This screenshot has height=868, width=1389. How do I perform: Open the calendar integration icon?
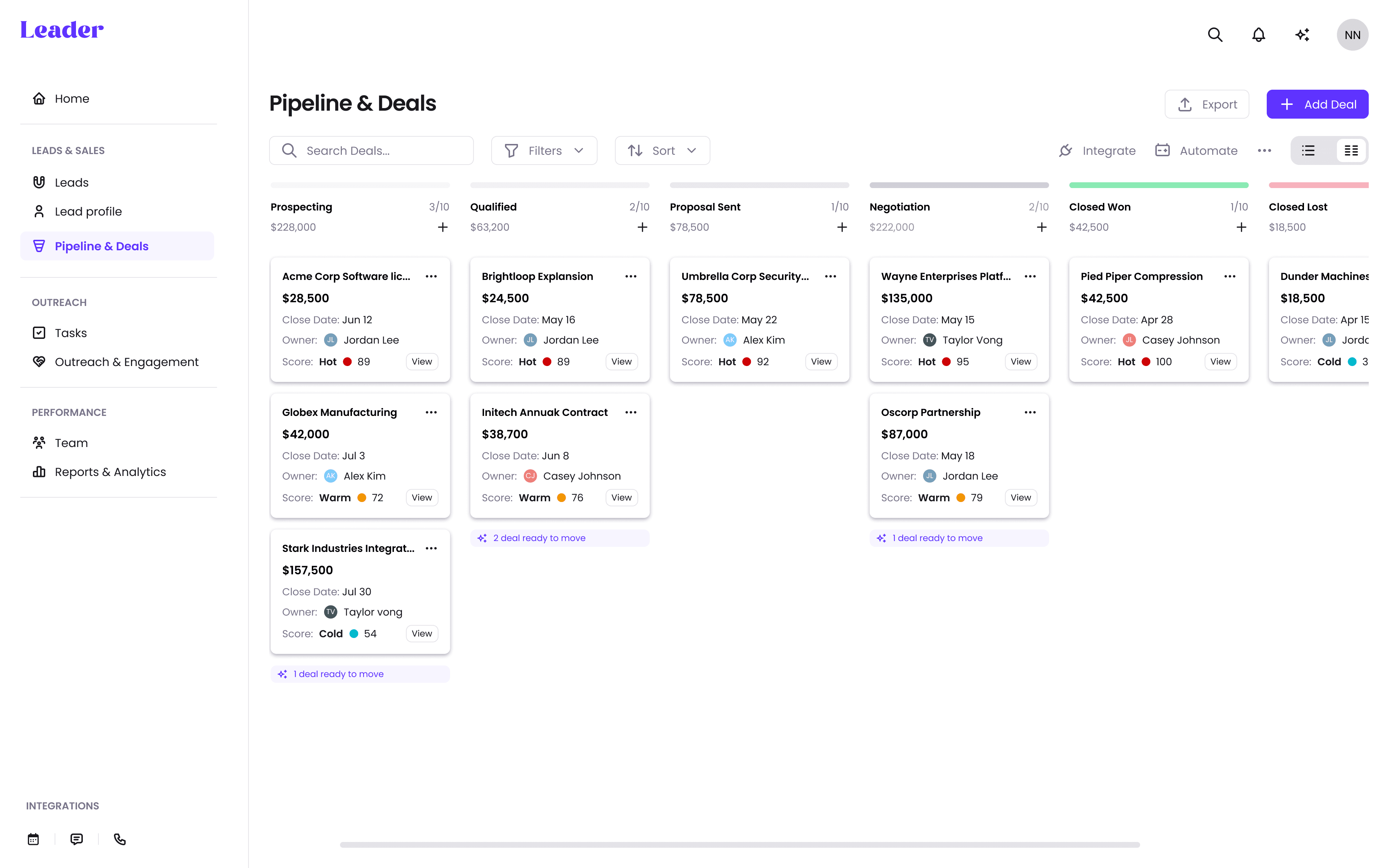click(x=33, y=839)
